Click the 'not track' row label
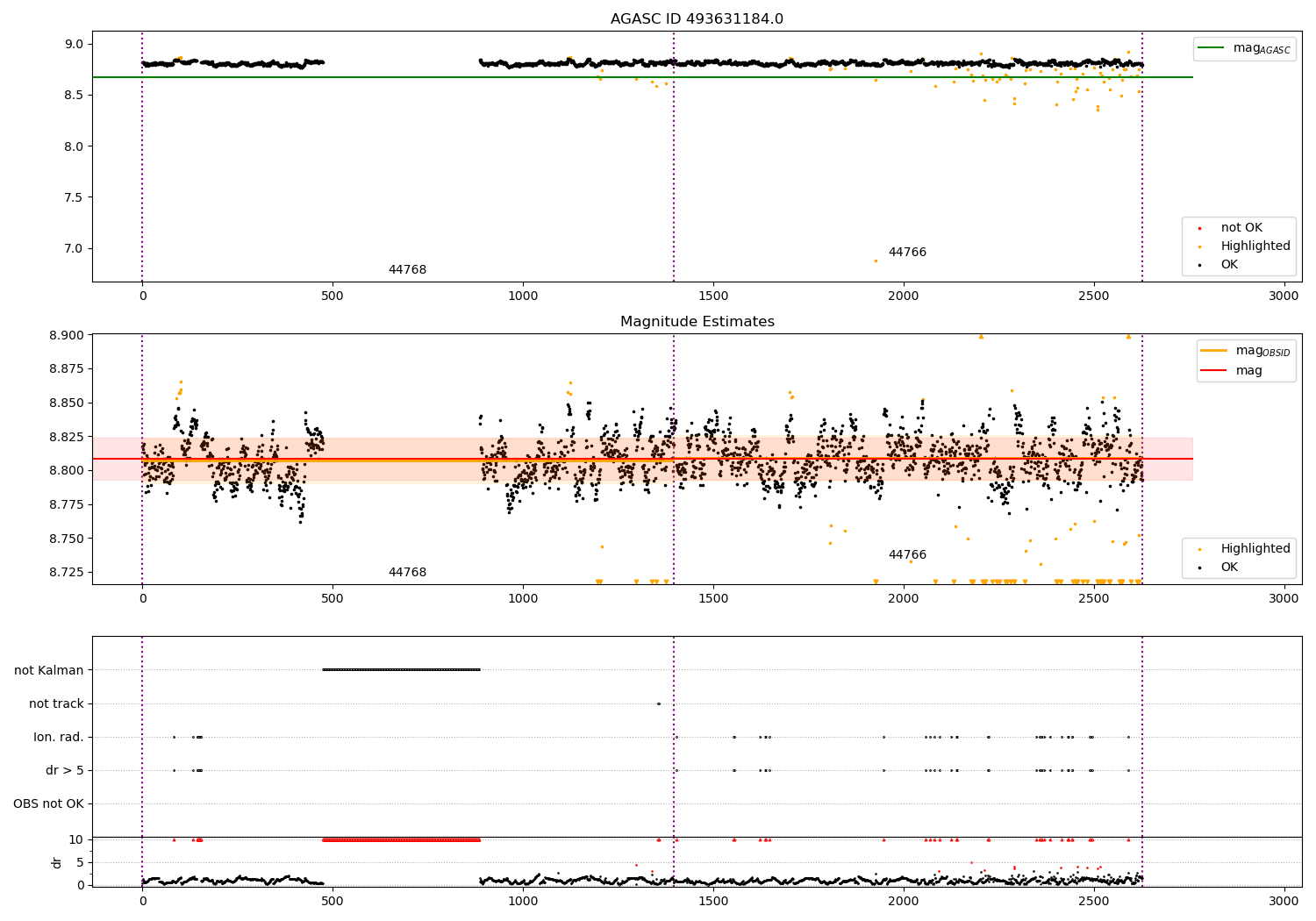Screen dimensions: 1316x921 click(56, 703)
